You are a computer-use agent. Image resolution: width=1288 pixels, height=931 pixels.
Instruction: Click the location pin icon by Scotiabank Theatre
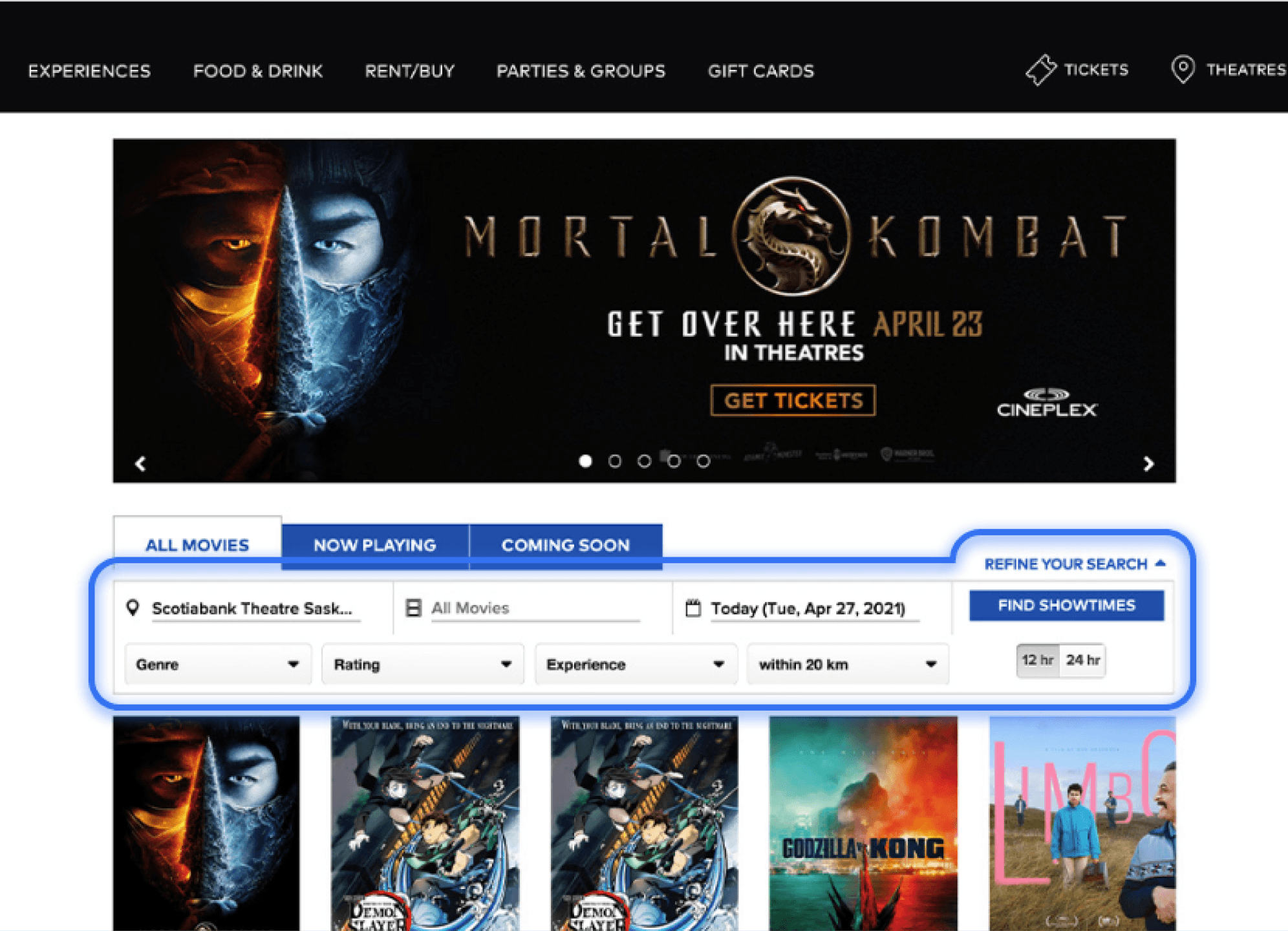click(133, 608)
